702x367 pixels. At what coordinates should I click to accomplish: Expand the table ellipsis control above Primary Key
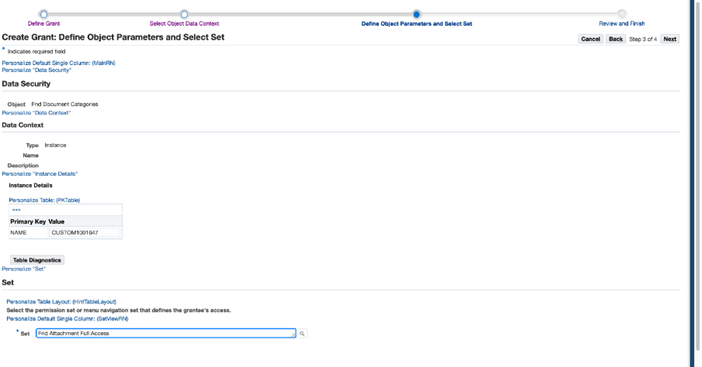click(x=16, y=210)
